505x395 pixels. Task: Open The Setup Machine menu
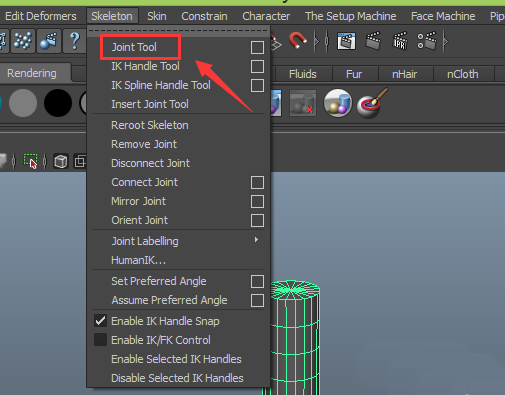pyautogui.click(x=351, y=16)
